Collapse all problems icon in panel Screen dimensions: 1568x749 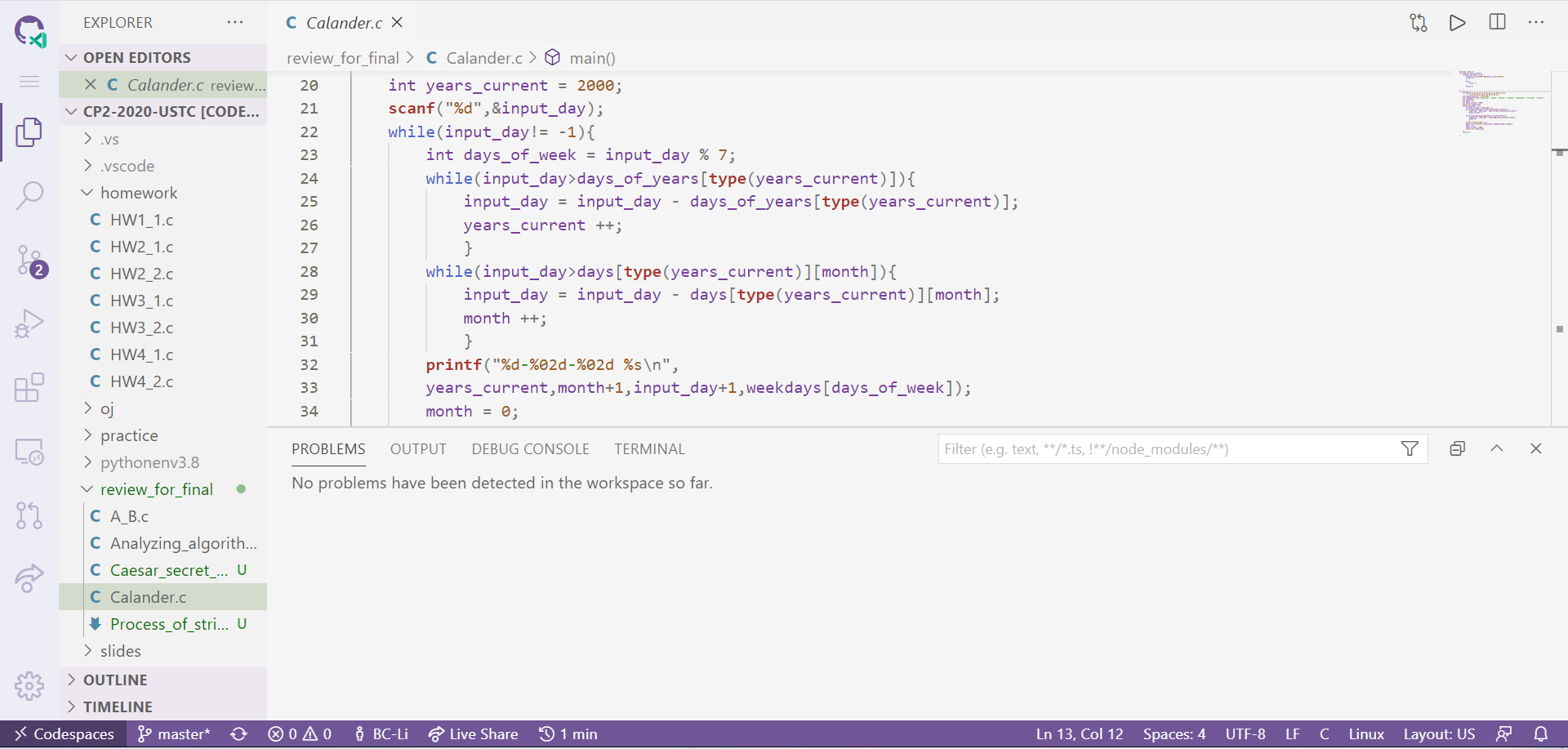coord(1458,448)
